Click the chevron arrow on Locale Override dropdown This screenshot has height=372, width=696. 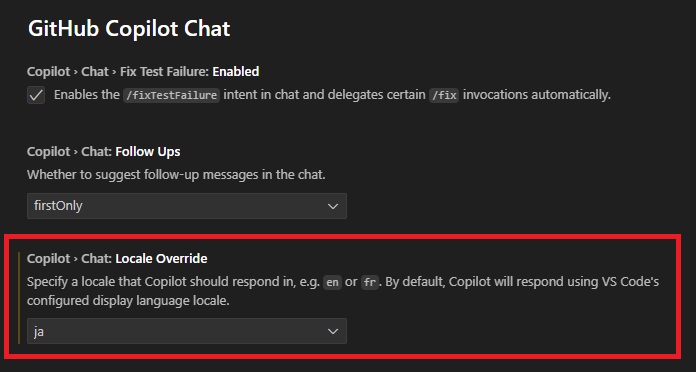click(332, 332)
